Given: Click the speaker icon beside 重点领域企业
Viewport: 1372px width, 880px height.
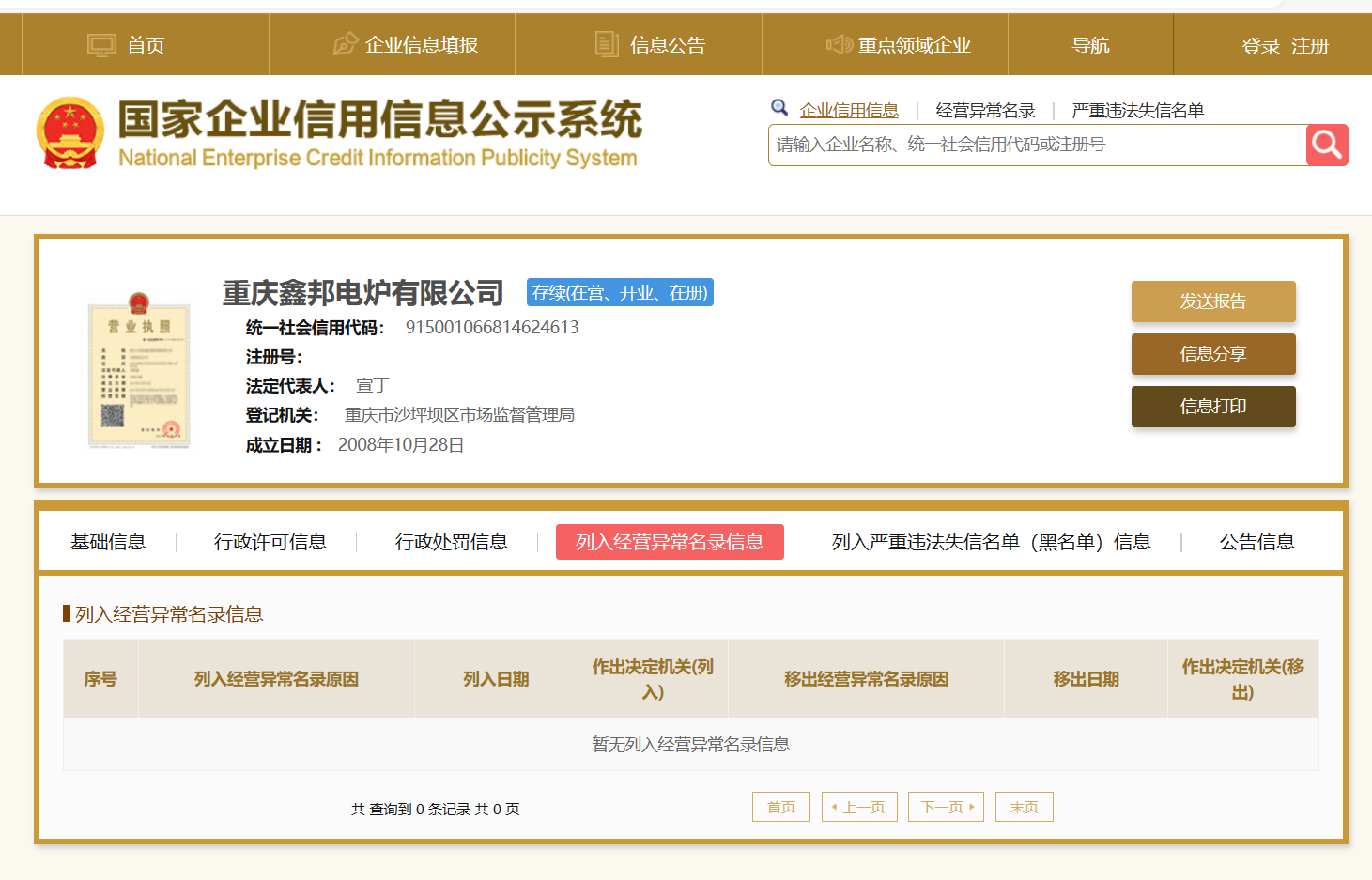Looking at the screenshot, I should coord(839,44).
